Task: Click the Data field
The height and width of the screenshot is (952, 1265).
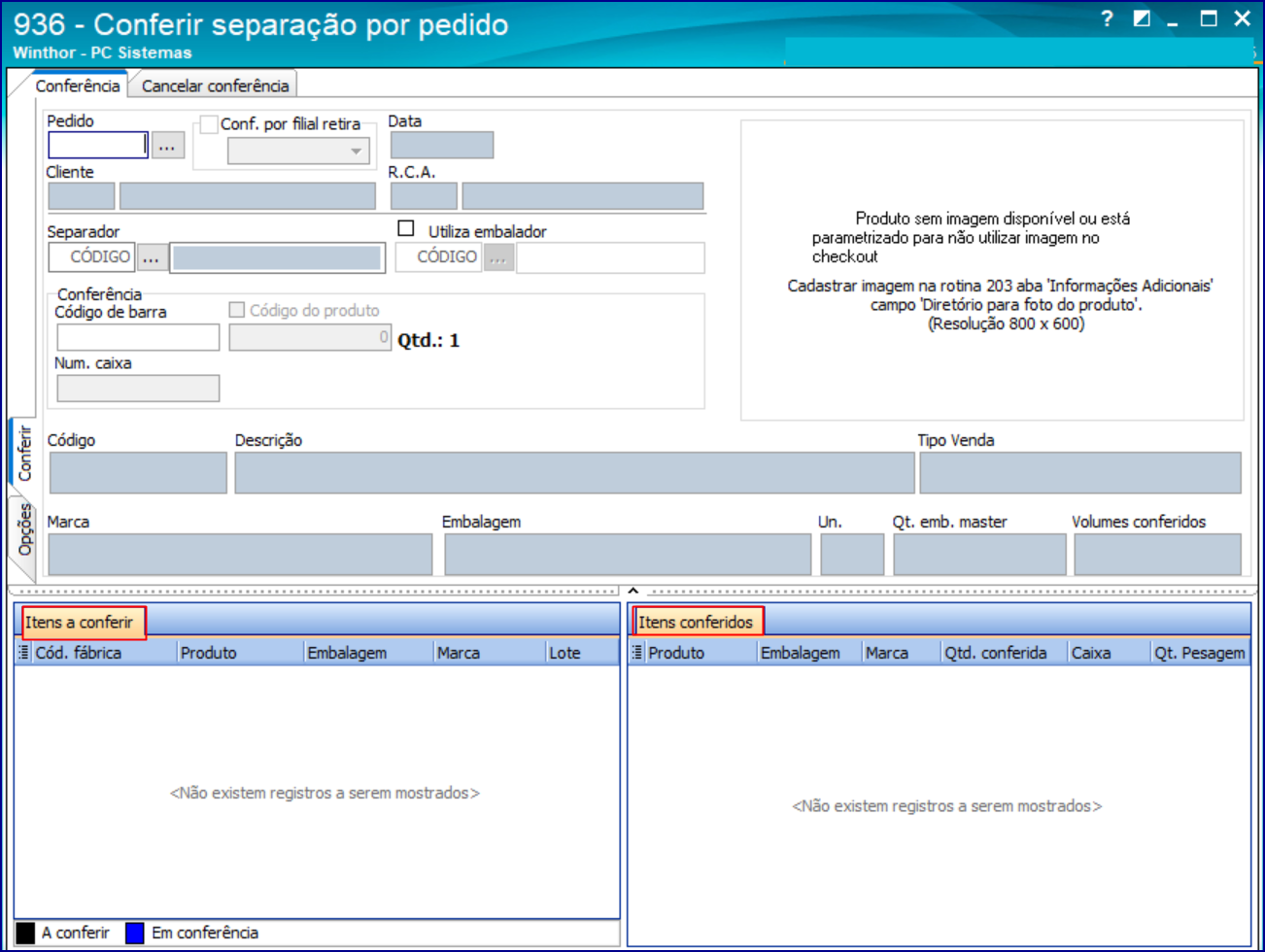Action: (442, 145)
